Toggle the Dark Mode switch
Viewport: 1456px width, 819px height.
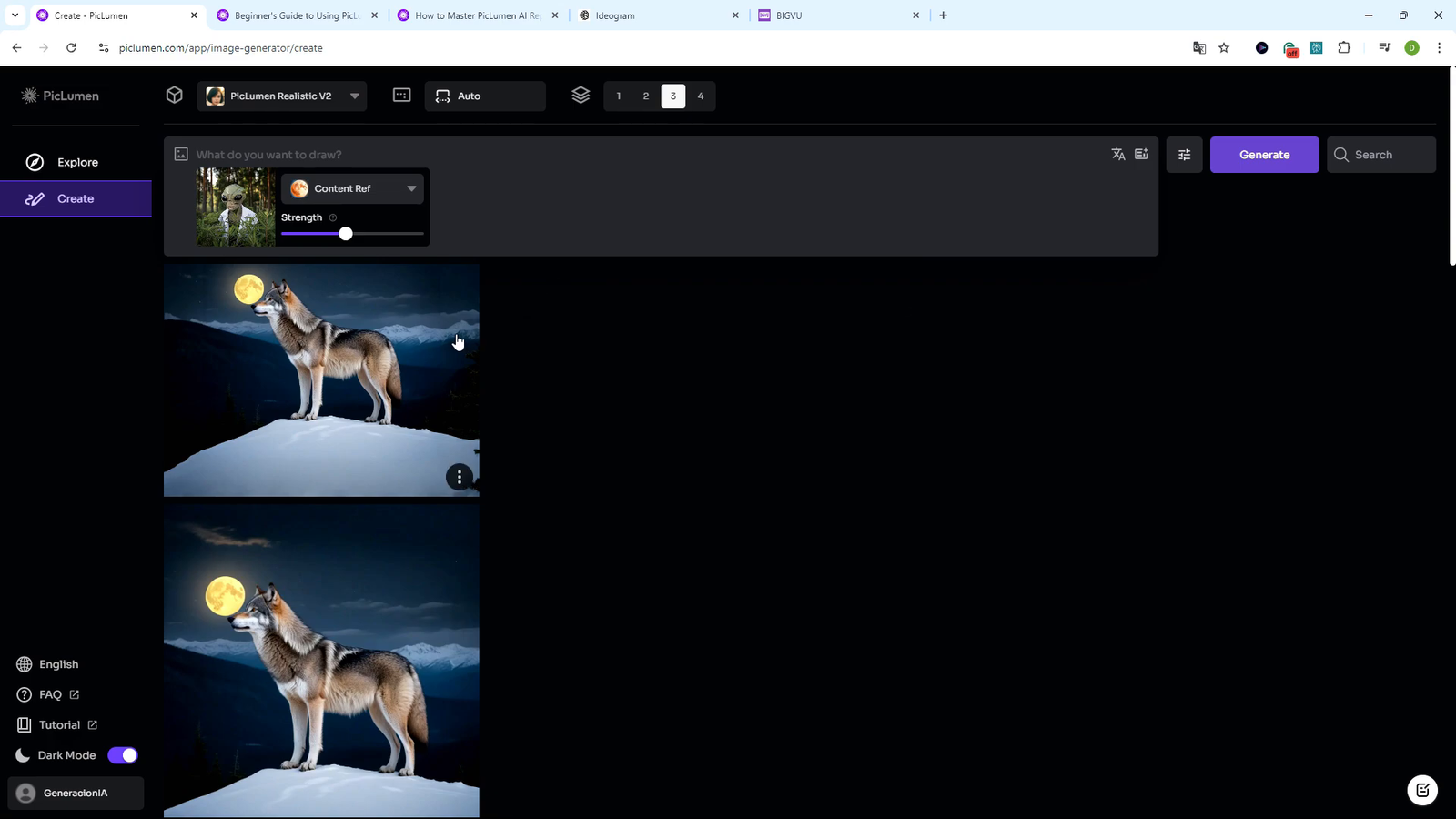(123, 755)
